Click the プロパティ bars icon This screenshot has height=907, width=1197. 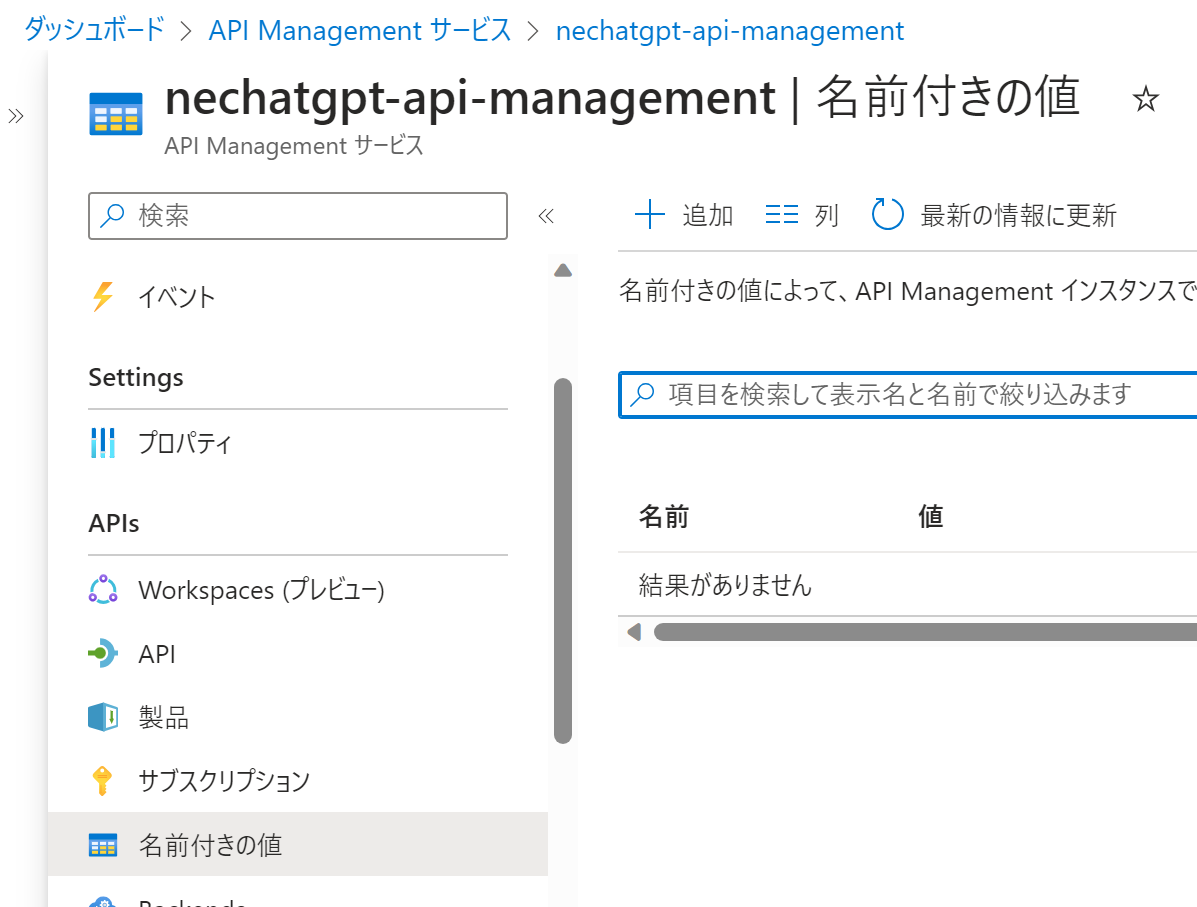102,442
